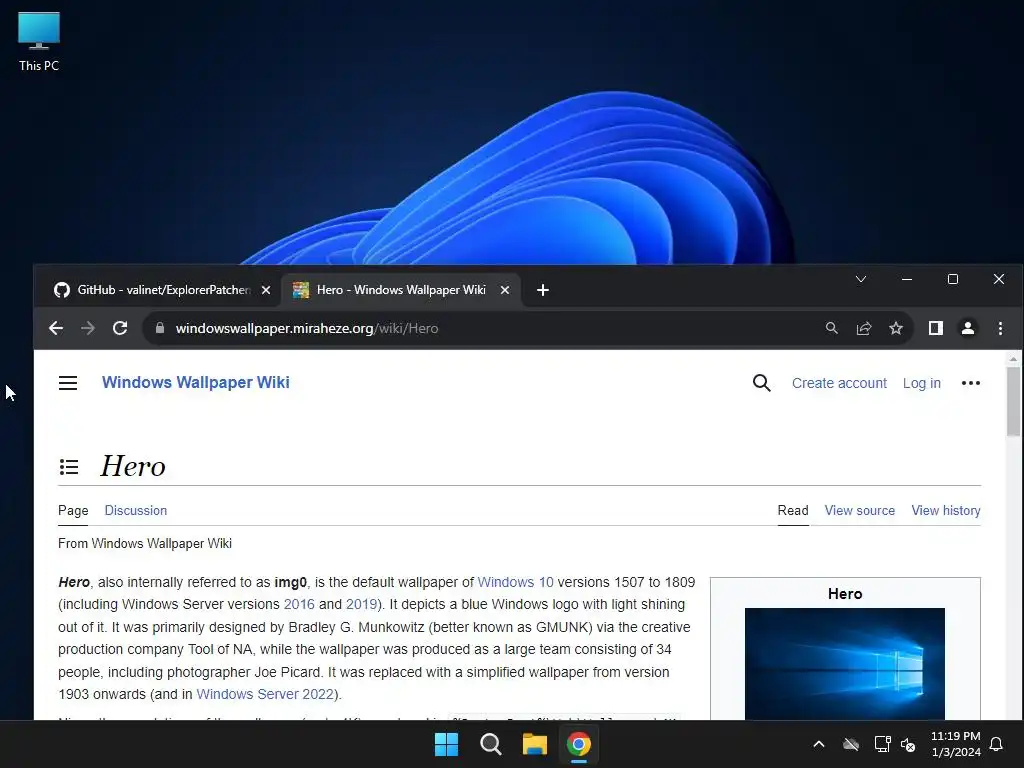Open Chrome side panel
This screenshot has height=768, width=1024.
point(936,328)
